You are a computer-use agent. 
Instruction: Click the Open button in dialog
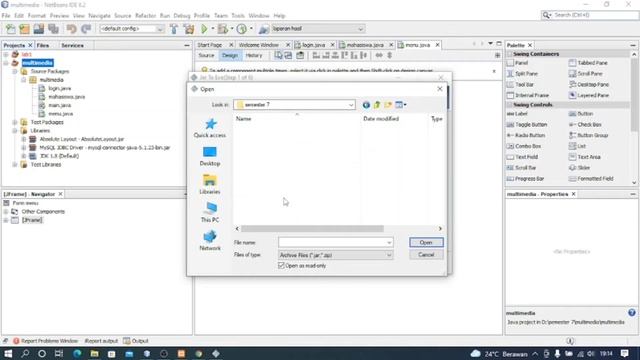click(426, 242)
